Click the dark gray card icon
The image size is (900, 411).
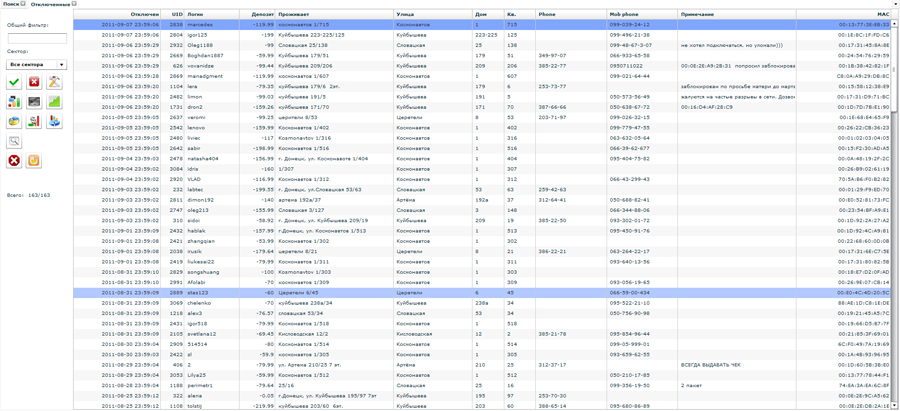(34, 102)
